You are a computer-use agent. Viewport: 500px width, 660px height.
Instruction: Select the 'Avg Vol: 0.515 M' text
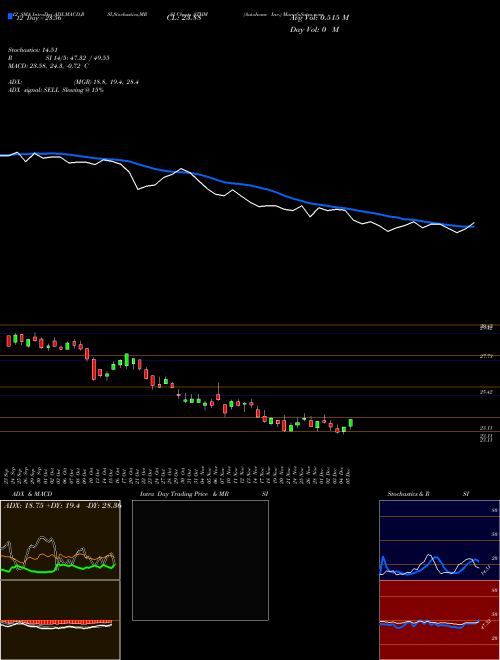coord(319,18)
